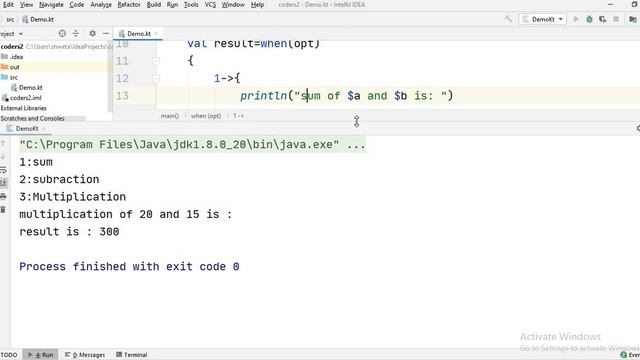Image resolution: width=640 pixels, height=360 pixels.
Task: Open the Run menu
Action: pyautogui.click(x=172, y=4)
